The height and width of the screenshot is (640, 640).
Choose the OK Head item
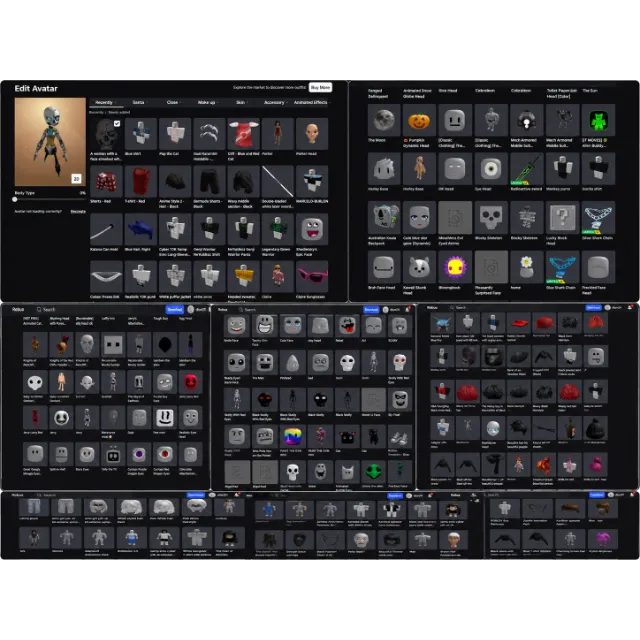(x=455, y=169)
